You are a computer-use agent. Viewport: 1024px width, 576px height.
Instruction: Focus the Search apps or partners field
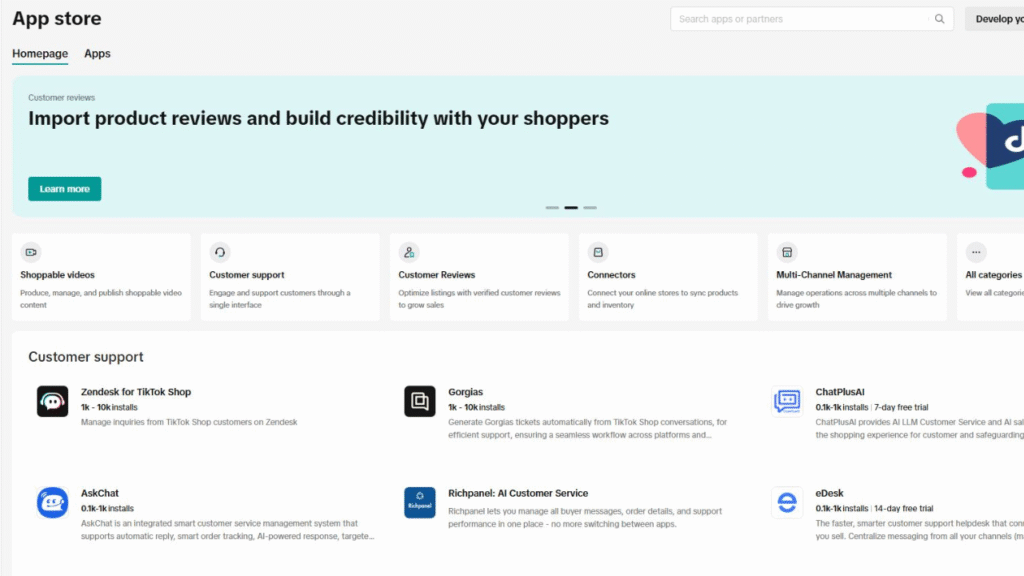tap(800, 19)
